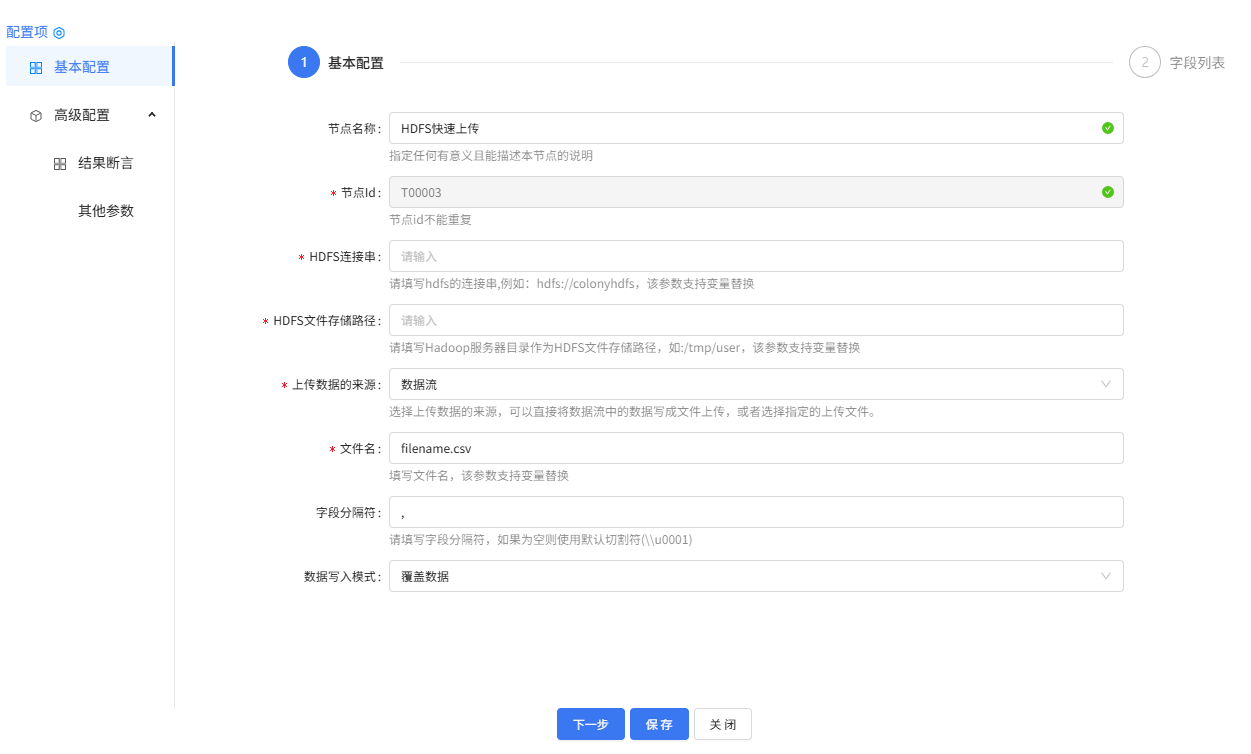Collapse the 高级配置 section chevron

point(152,114)
